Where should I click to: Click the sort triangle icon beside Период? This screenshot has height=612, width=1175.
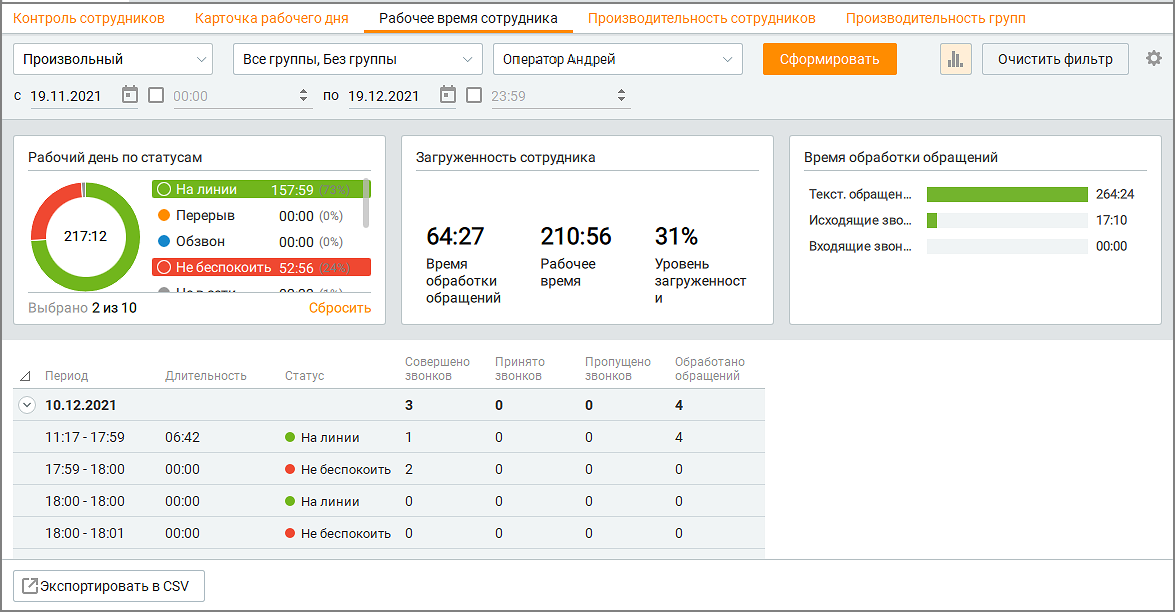click(x=25, y=376)
